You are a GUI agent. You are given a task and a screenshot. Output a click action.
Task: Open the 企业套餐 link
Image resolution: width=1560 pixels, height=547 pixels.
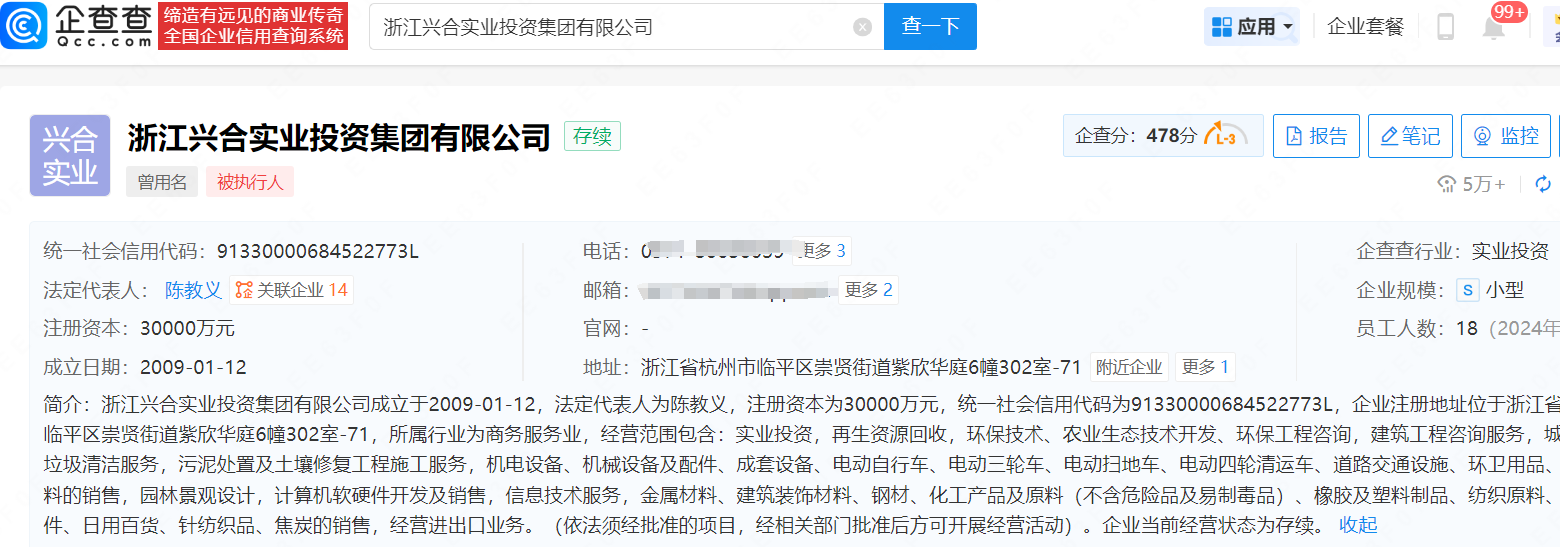click(1365, 27)
